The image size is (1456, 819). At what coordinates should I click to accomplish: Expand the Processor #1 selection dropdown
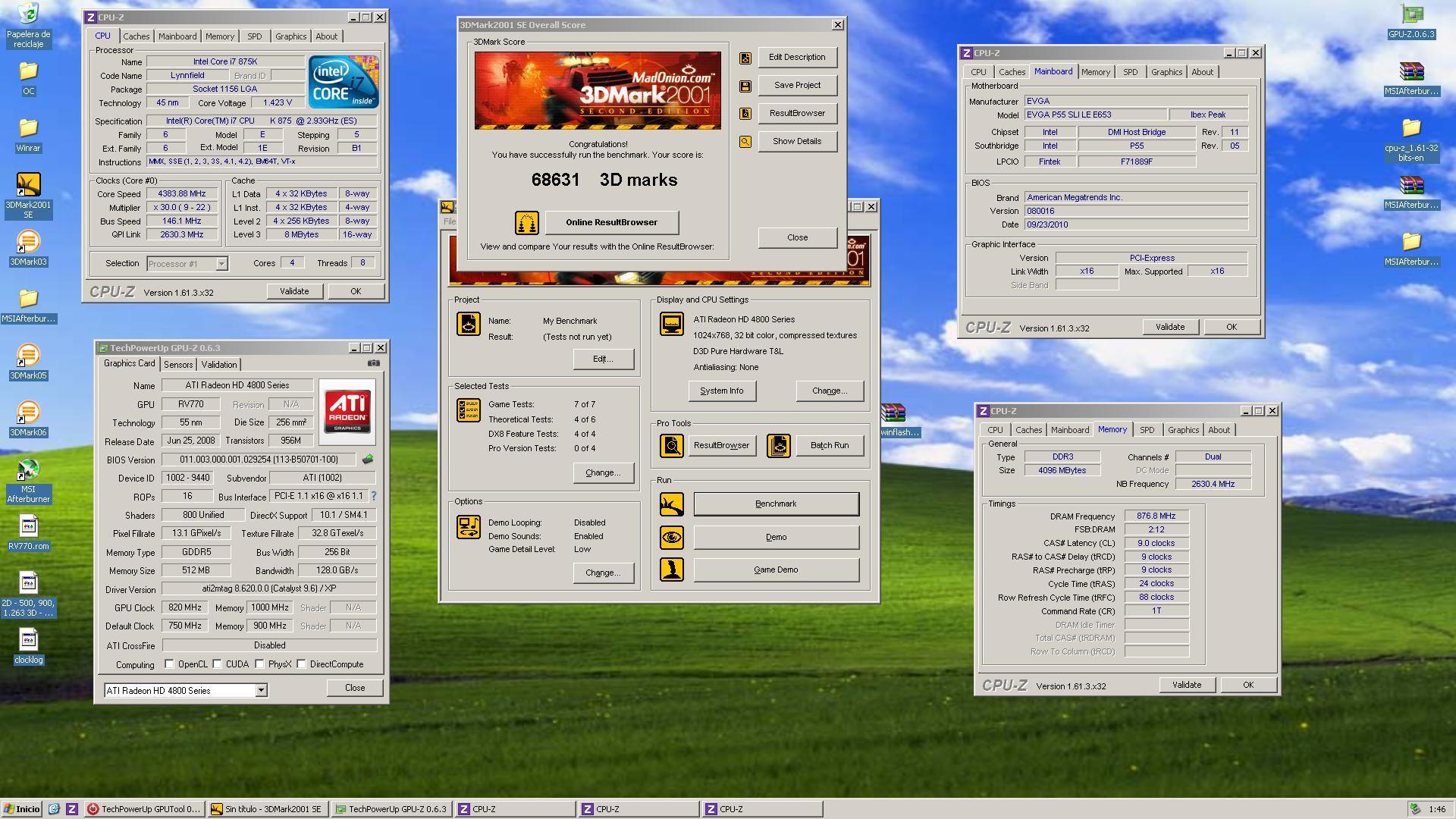click(221, 264)
